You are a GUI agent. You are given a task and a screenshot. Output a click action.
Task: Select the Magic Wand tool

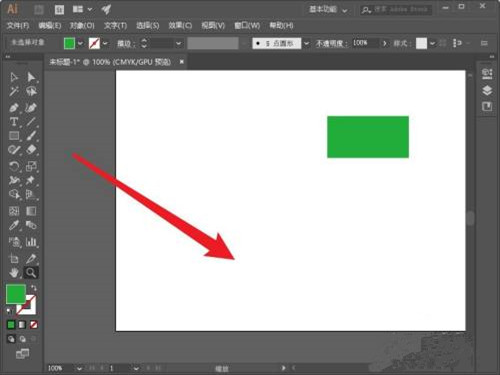pyautogui.click(x=14, y=91)
